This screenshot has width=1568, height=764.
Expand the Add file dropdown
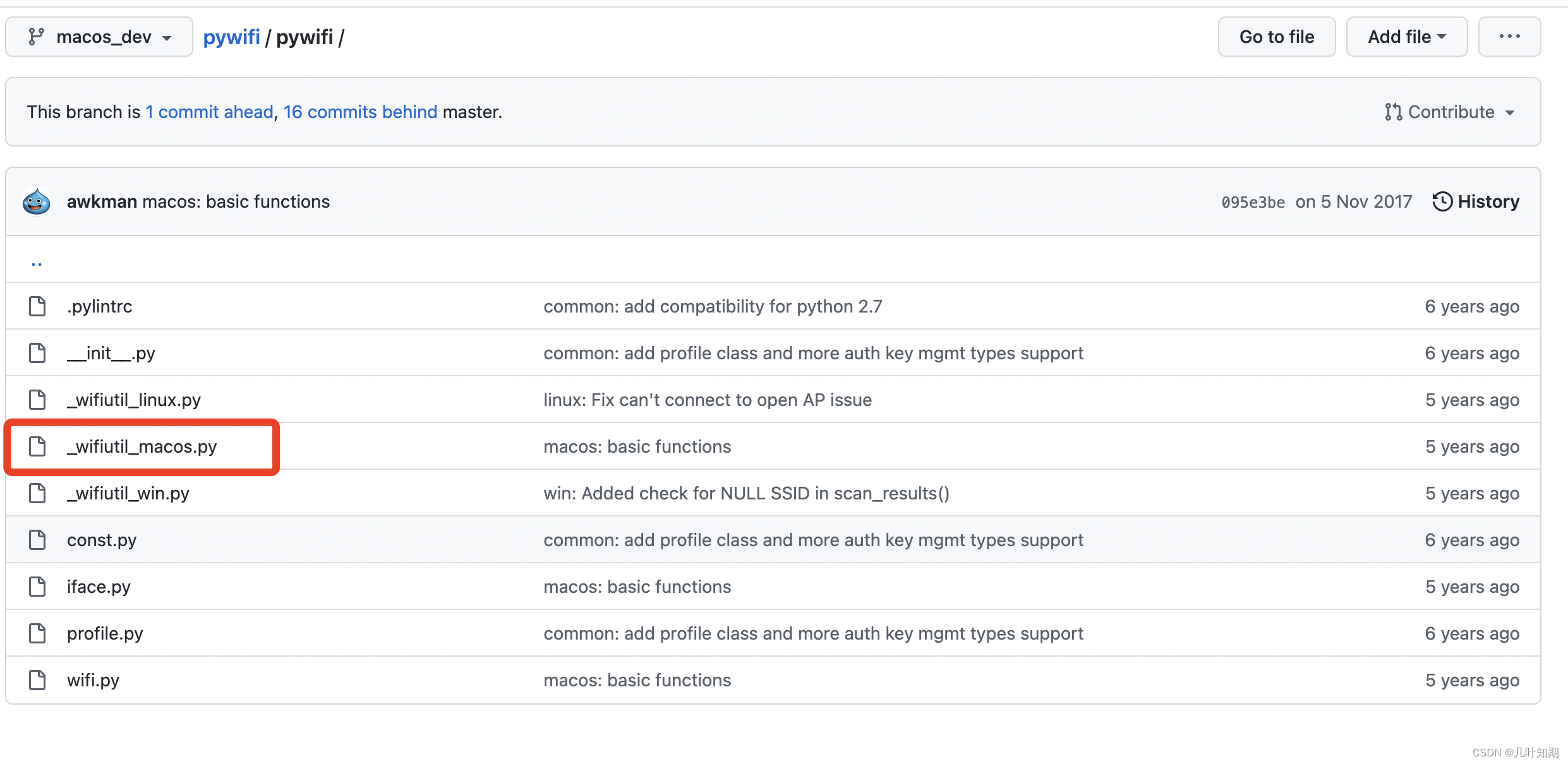coord(1406,37)
